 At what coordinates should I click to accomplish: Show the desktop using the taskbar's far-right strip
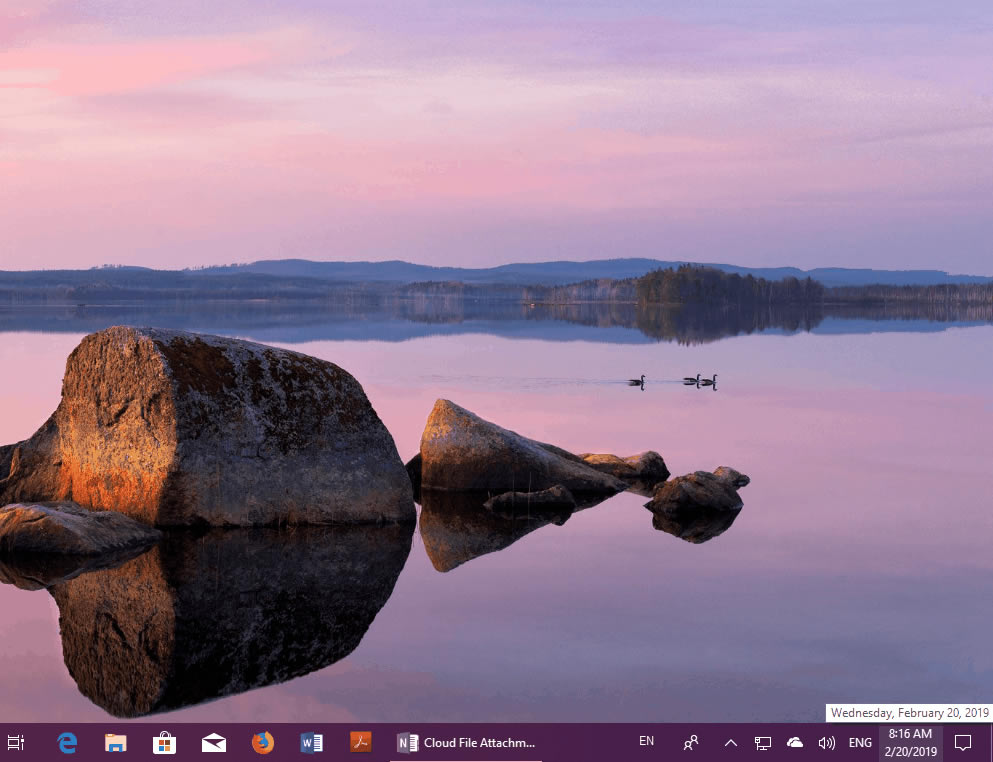tap(991, 743)
